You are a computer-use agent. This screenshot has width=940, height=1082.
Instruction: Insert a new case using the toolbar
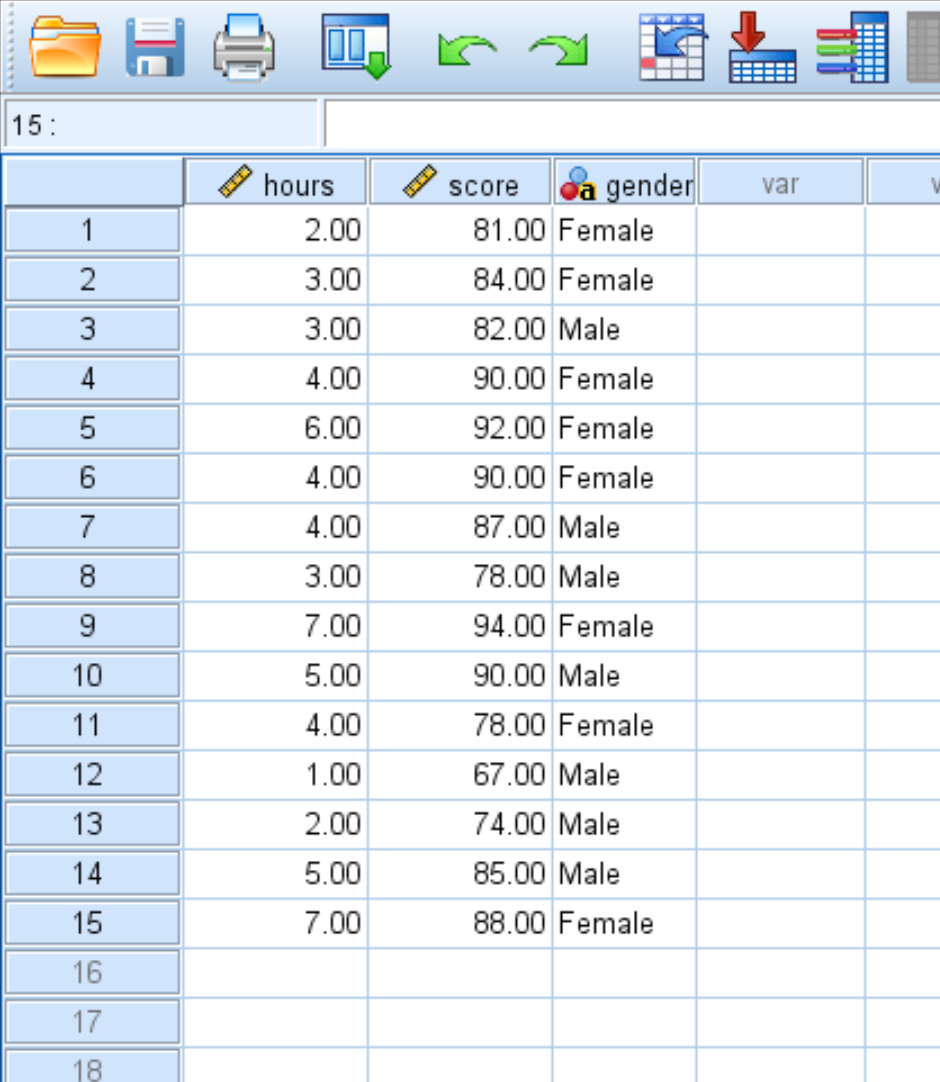point(763,45)
